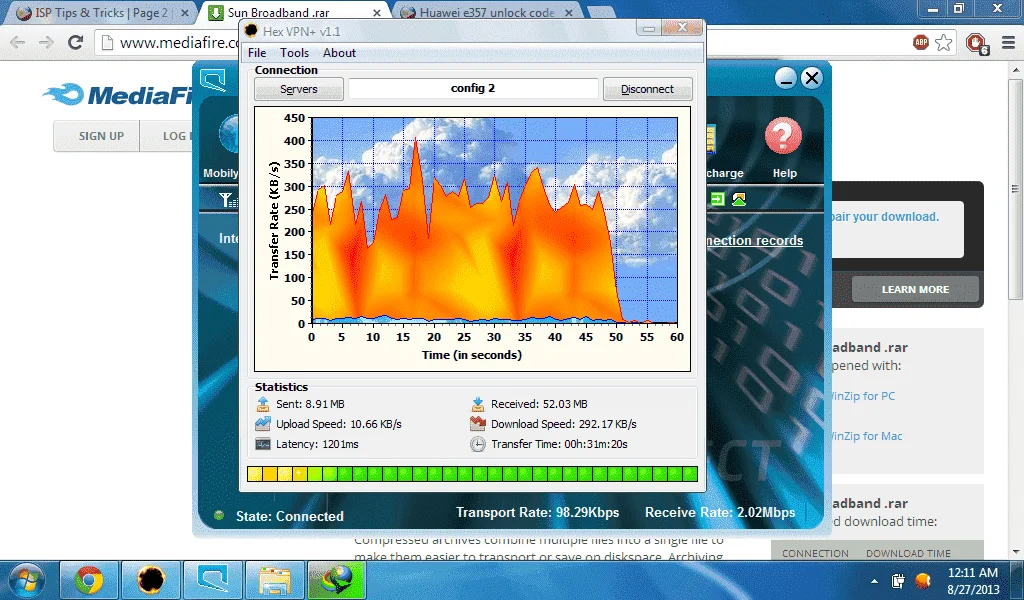This screenshot has height=600, width=1024.
Task: Click the Mobily app logo icon
Action: pos(213,80)
